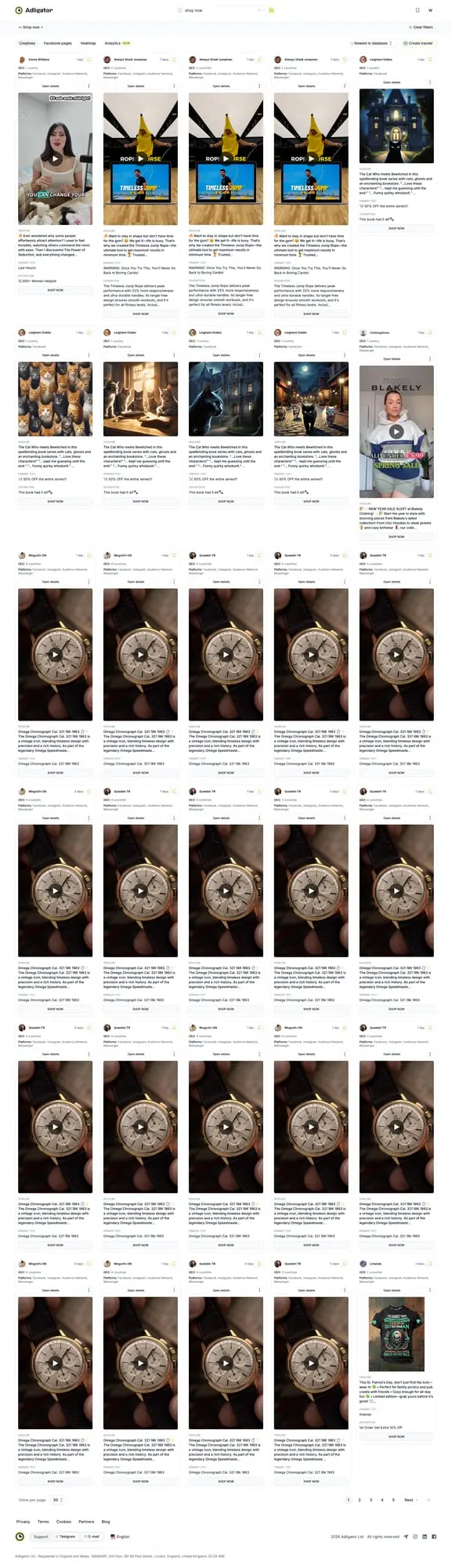Screen dimensions: 452x1568
Task: Click the Create tracker button
Action: 418,43
